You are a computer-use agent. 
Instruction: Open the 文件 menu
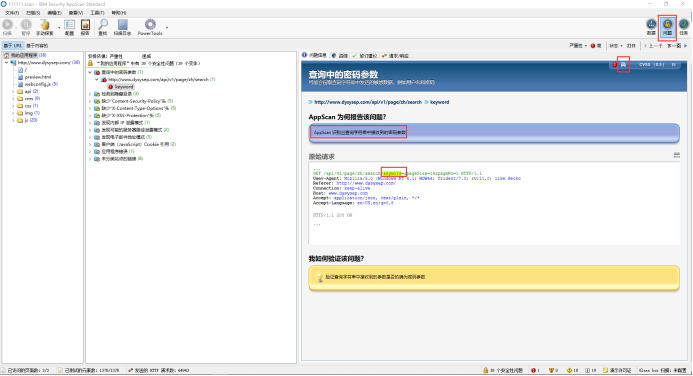pyautogui.click(x=12, y=13)
